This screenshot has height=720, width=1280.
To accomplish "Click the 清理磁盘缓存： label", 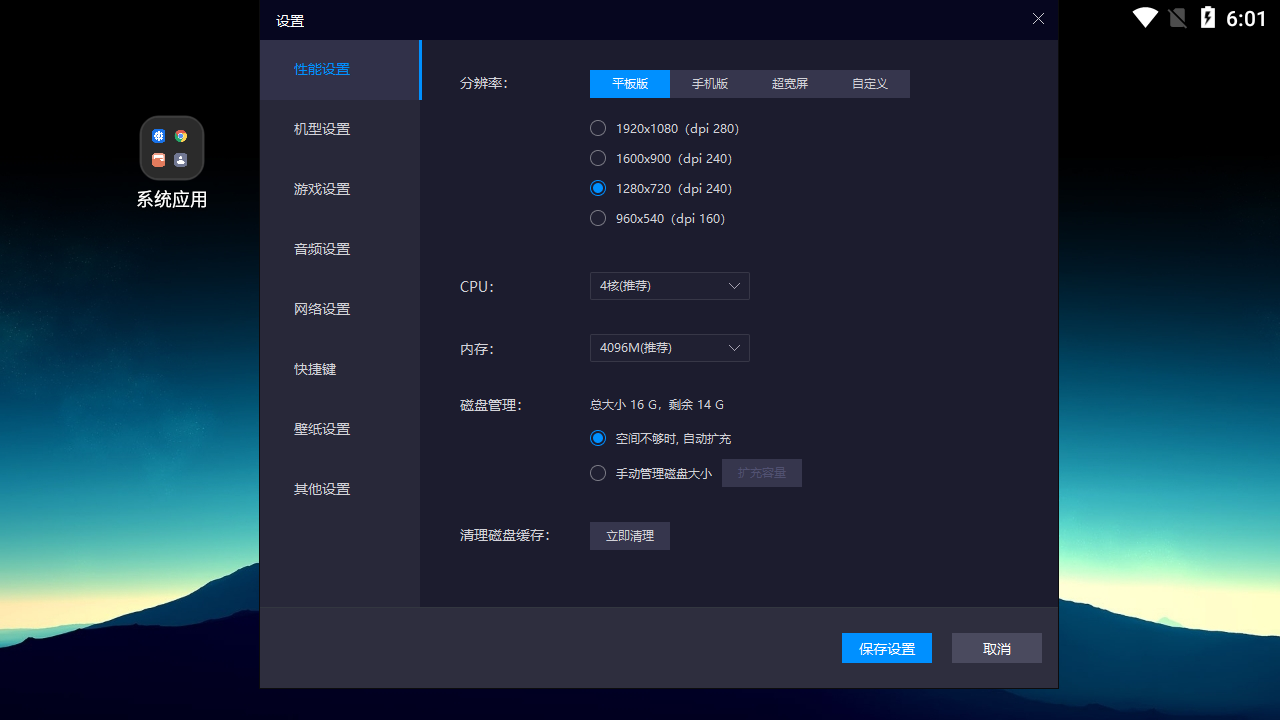I will tap(505, 535).
